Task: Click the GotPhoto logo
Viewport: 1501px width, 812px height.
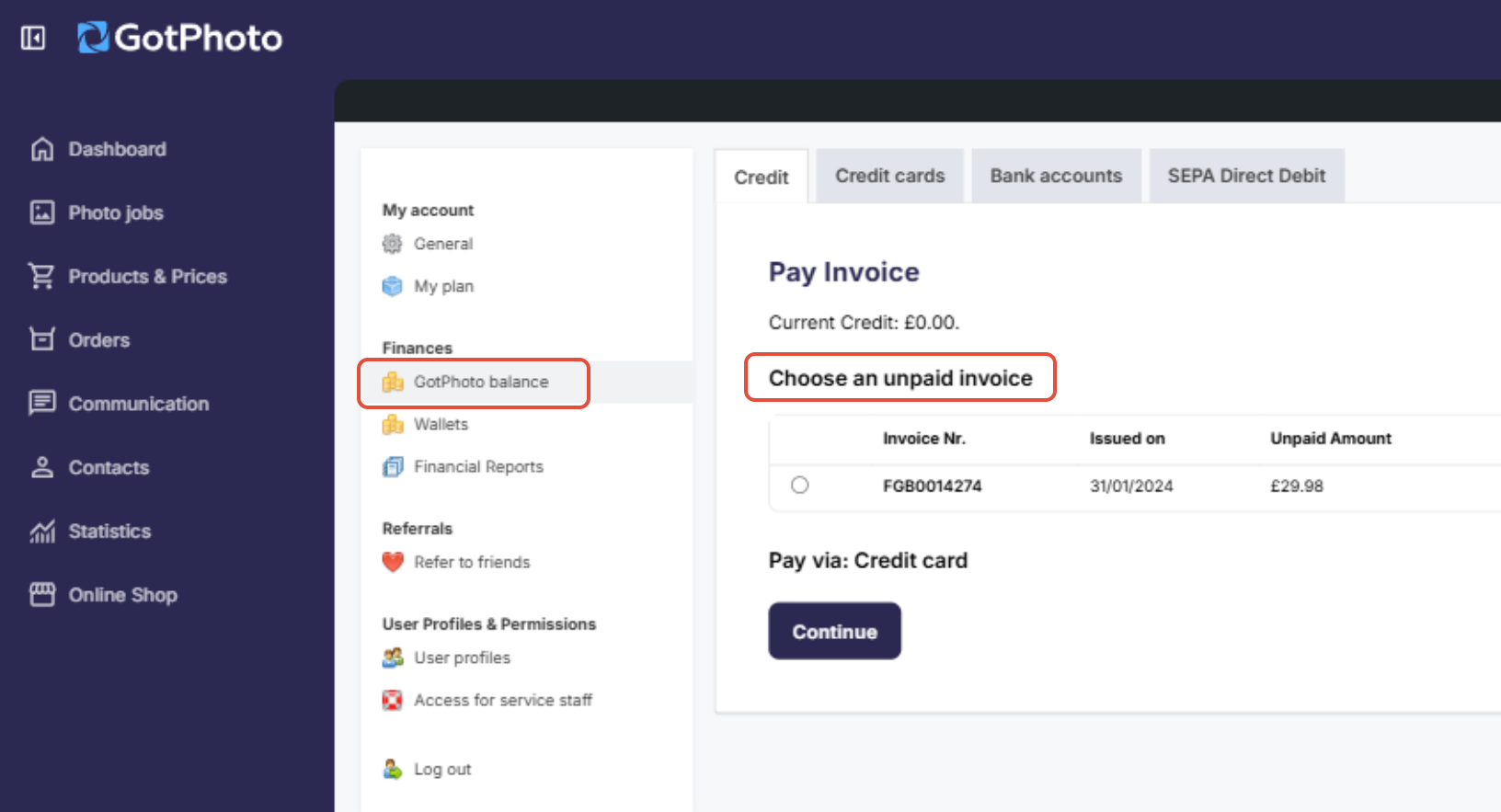Action: point(179,38)
